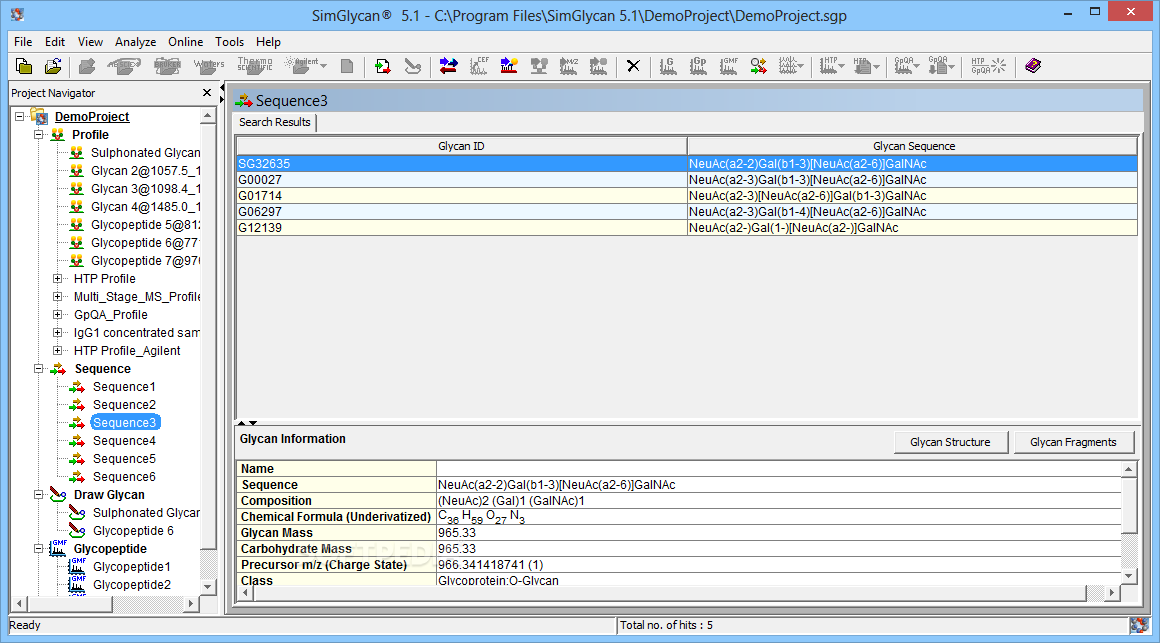Select result row G00027
This screenshot has width=1160, height=643.
point(687,180)
